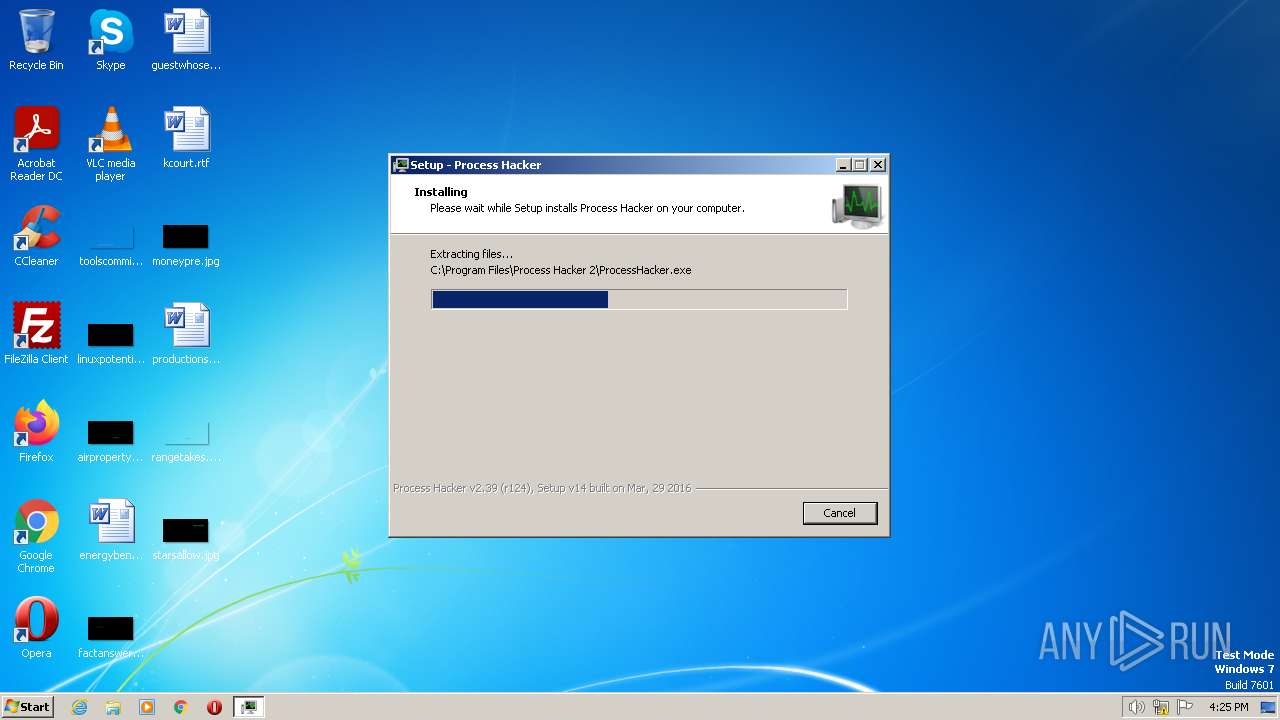Image resolution: width=1280 pixels, height=720 pixels.
Task: Switch to Process Hacker setup taskbar button
Action: coord(248,707)
